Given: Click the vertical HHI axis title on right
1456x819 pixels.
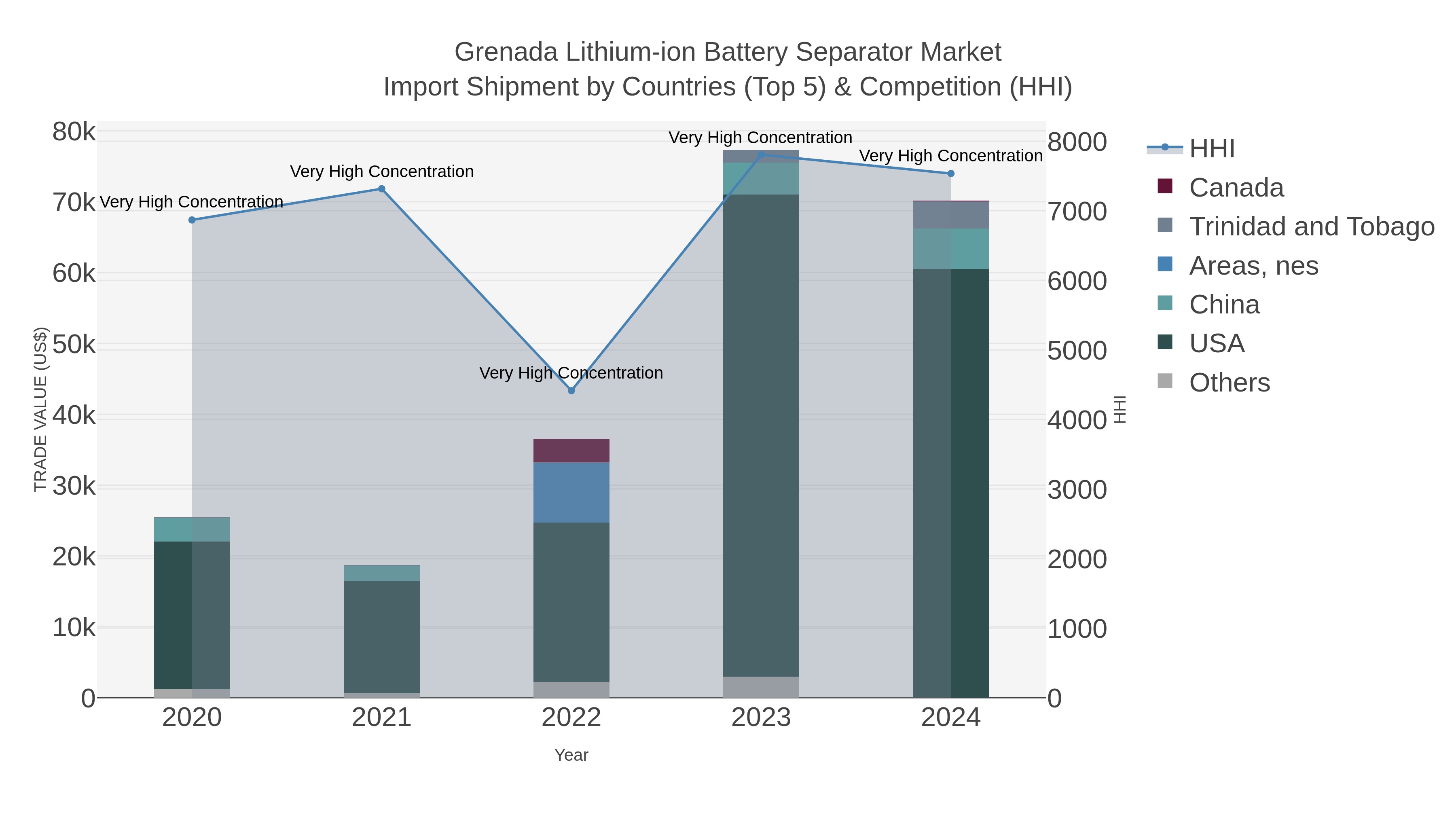Looking at the screenshot, I should [x=1120, y=409].
